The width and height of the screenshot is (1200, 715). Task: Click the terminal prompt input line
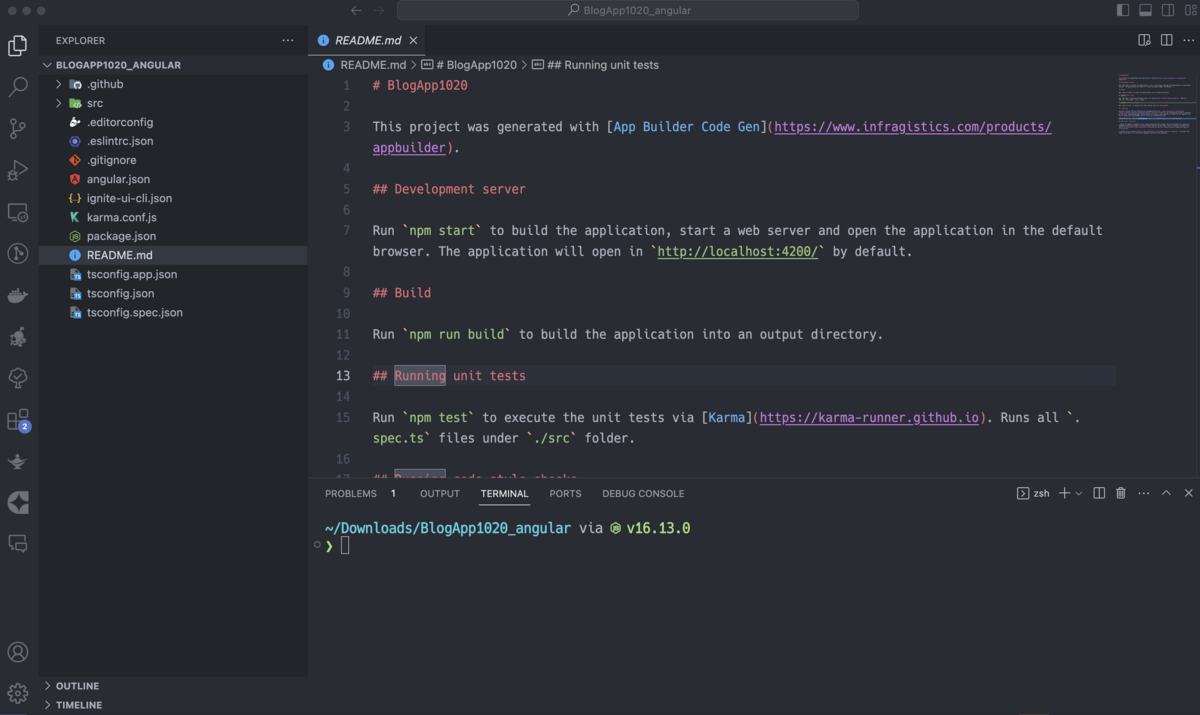tap(345, 546)
